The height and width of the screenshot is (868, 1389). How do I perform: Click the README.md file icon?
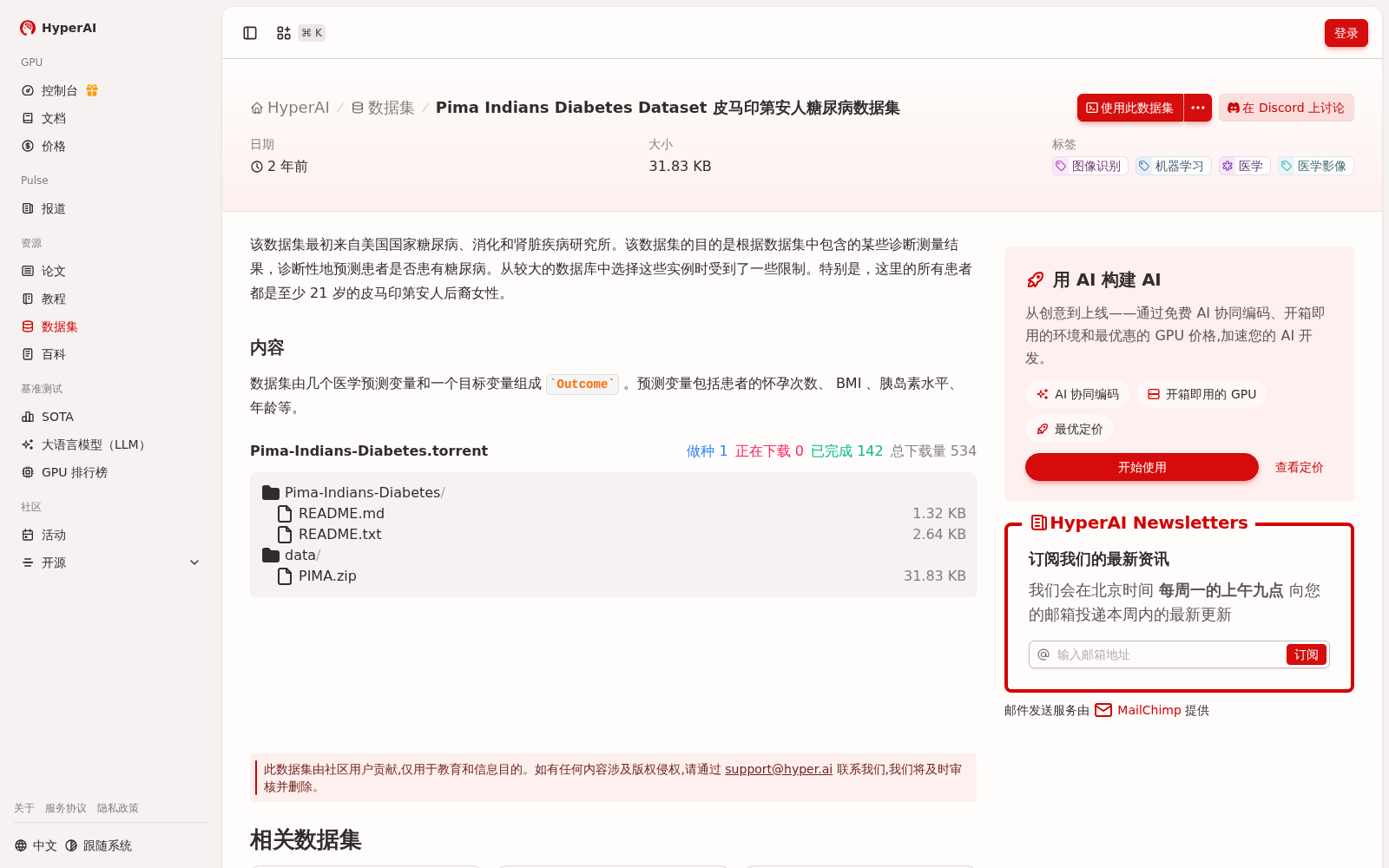point(285,514)
